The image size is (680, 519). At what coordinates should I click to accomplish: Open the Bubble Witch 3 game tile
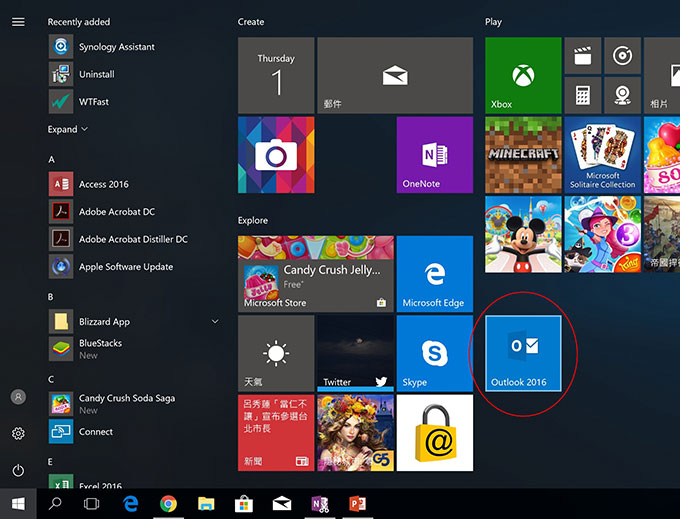[x=602, y=234]
